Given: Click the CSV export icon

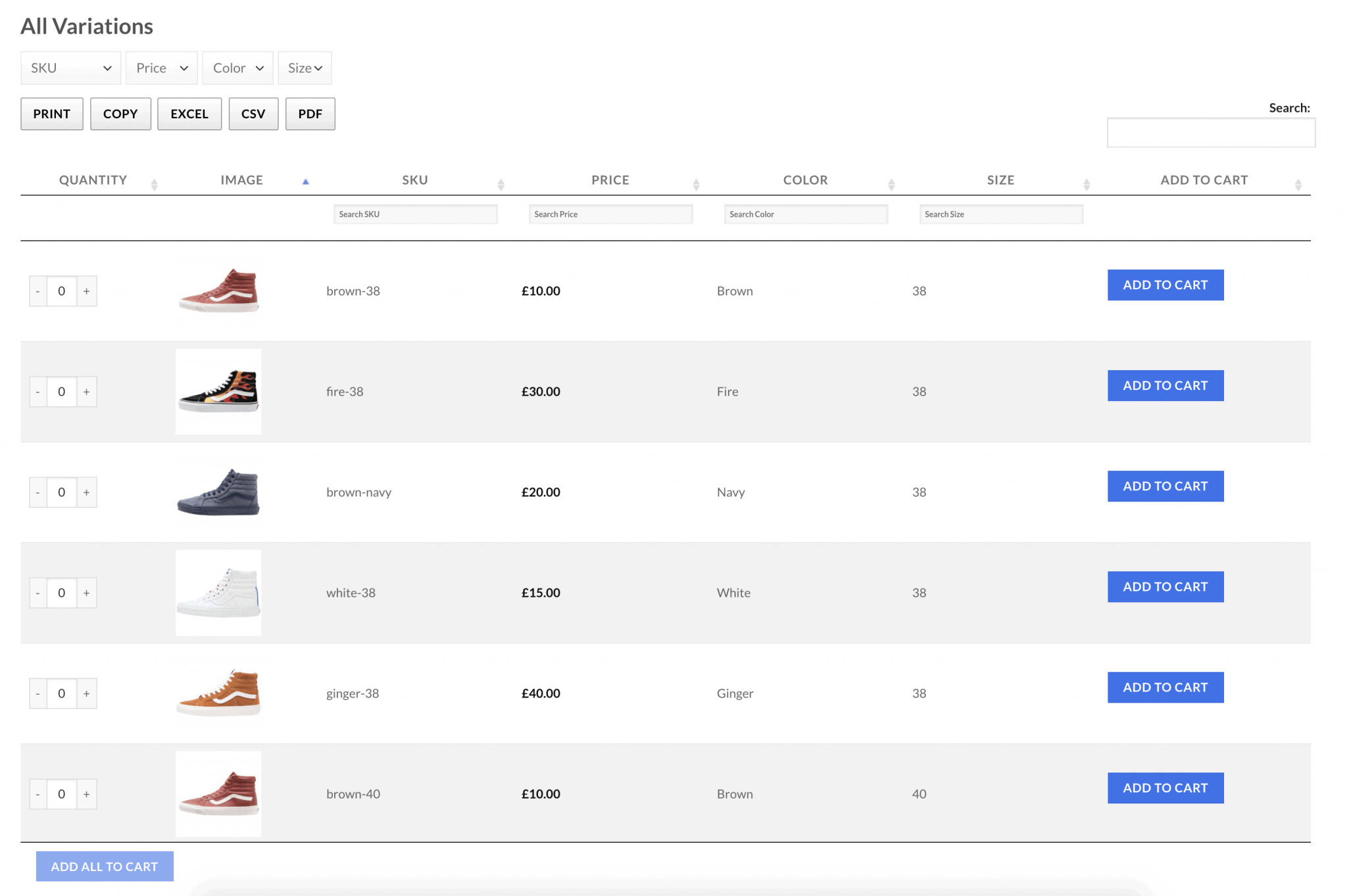Looking at the screenshot, I should [252, 113].
